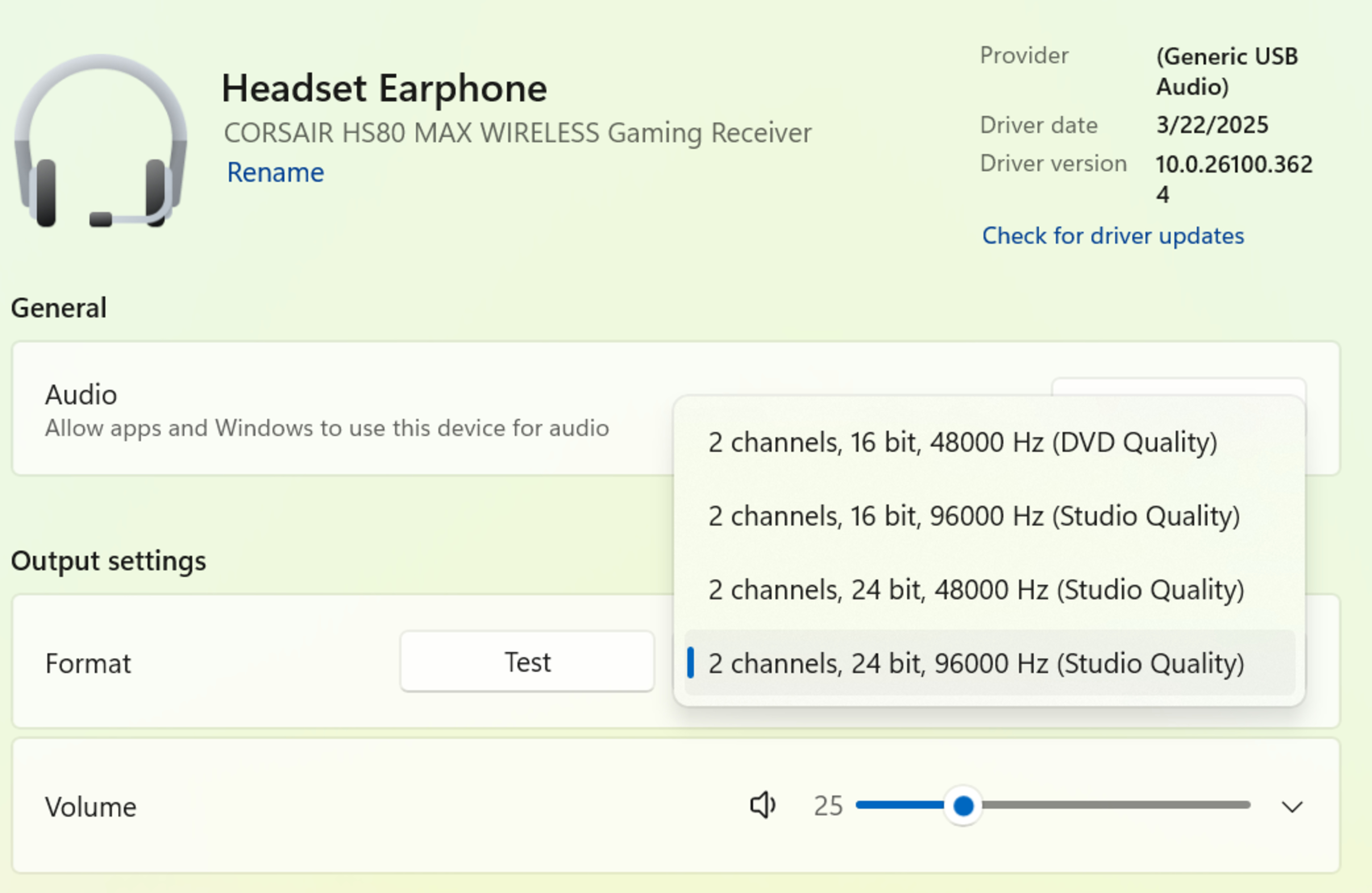This screenshot has width=1372, height=893.
Task: Click the Rename link
Action: pos(275,172)
